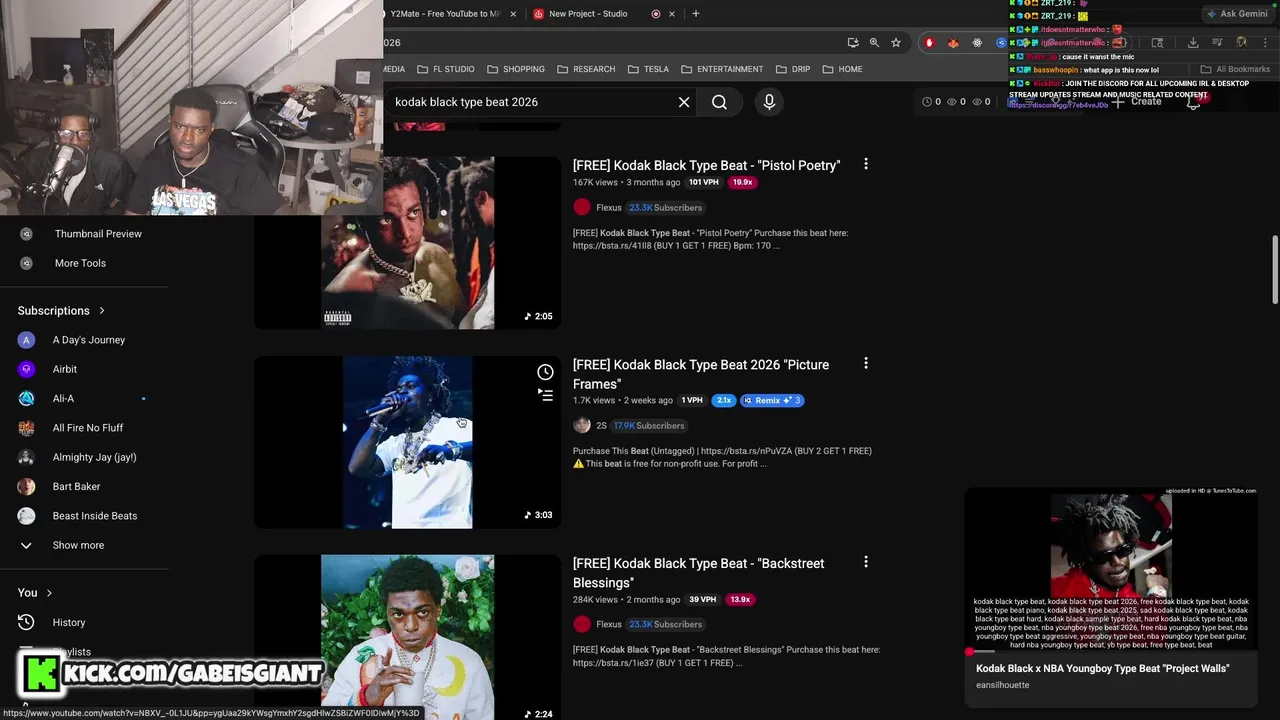
Task: Add Picture Frames video to queue
Action: [x=545, y=395]
